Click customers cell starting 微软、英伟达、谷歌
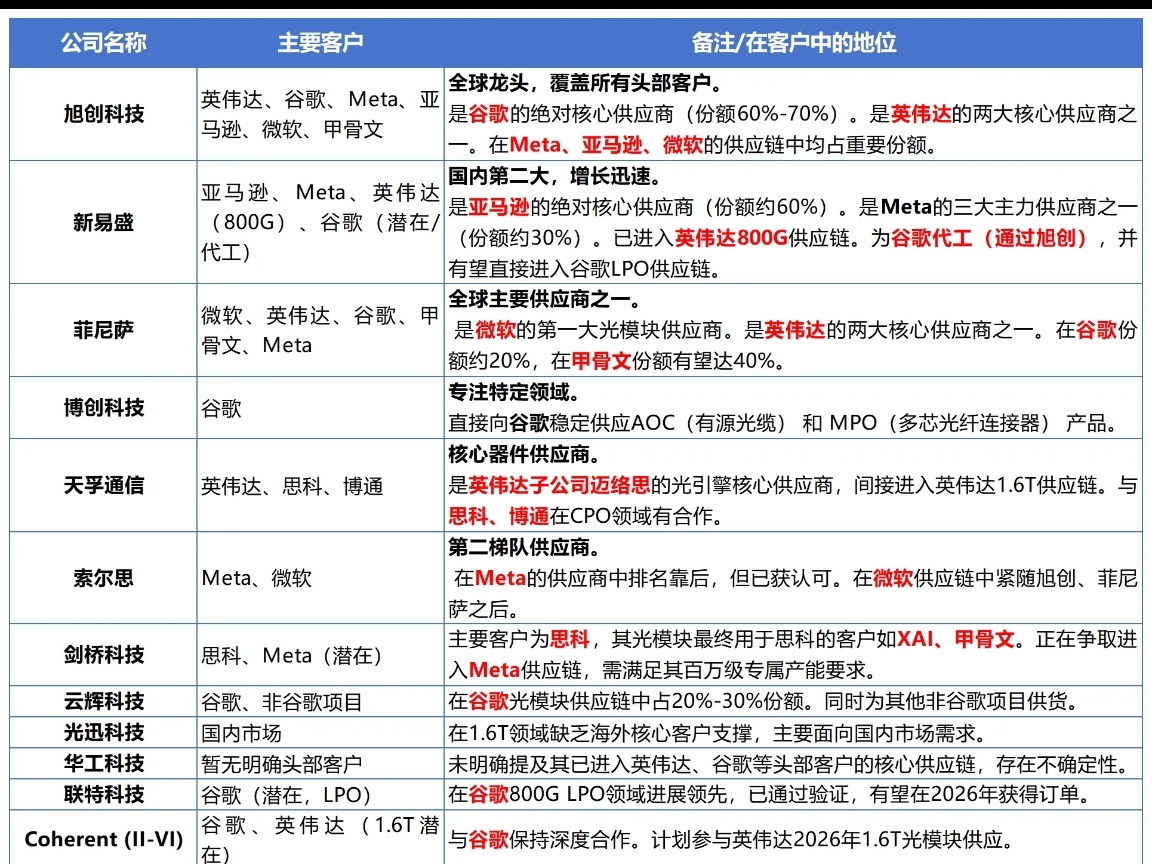 tap(320, 330)
